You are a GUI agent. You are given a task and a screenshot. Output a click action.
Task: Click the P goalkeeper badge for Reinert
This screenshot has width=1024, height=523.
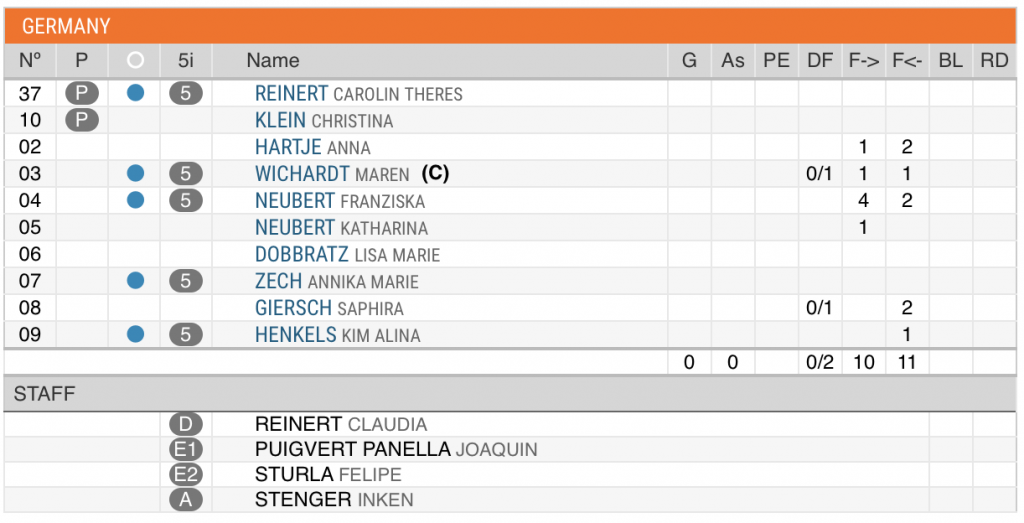(x=82, y=93)
